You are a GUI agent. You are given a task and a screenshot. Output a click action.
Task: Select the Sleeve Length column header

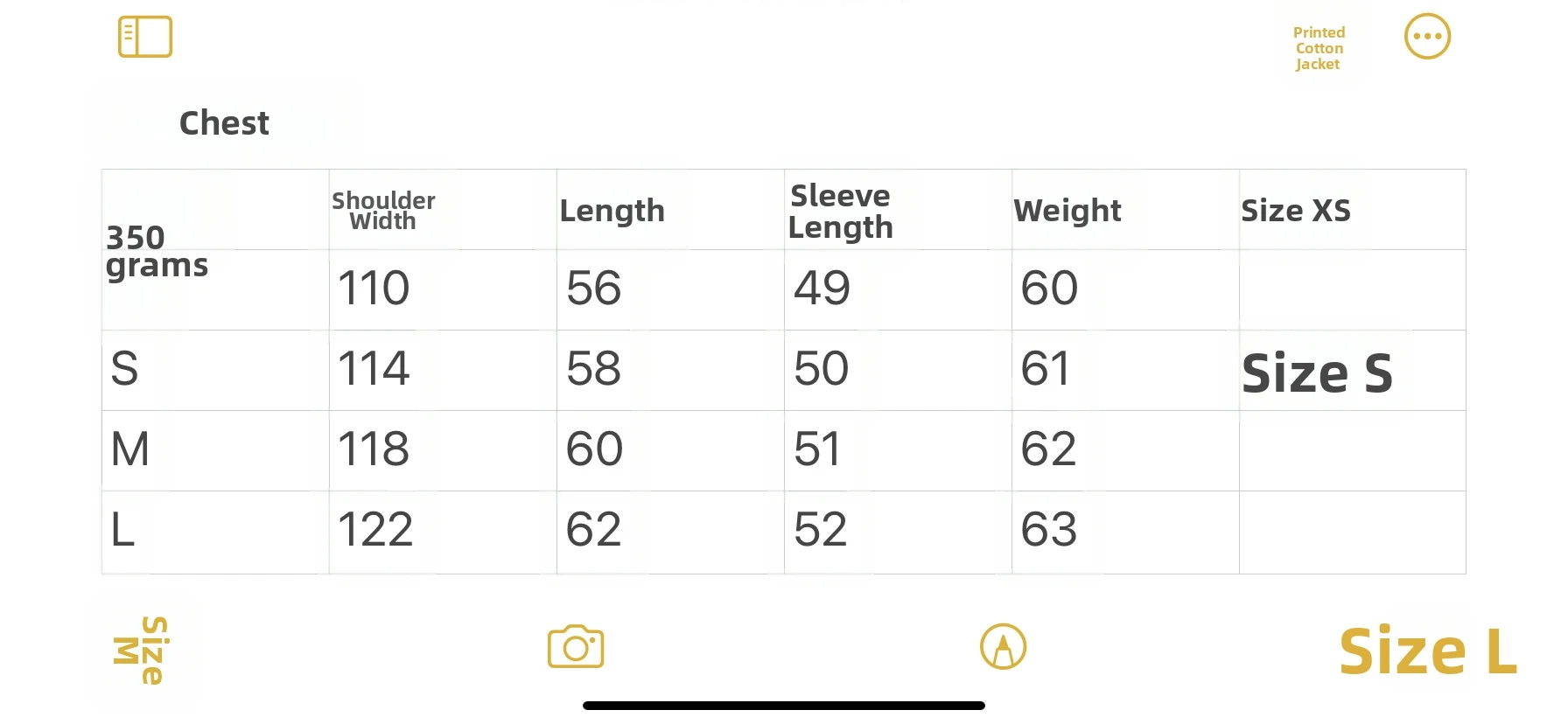840,211
